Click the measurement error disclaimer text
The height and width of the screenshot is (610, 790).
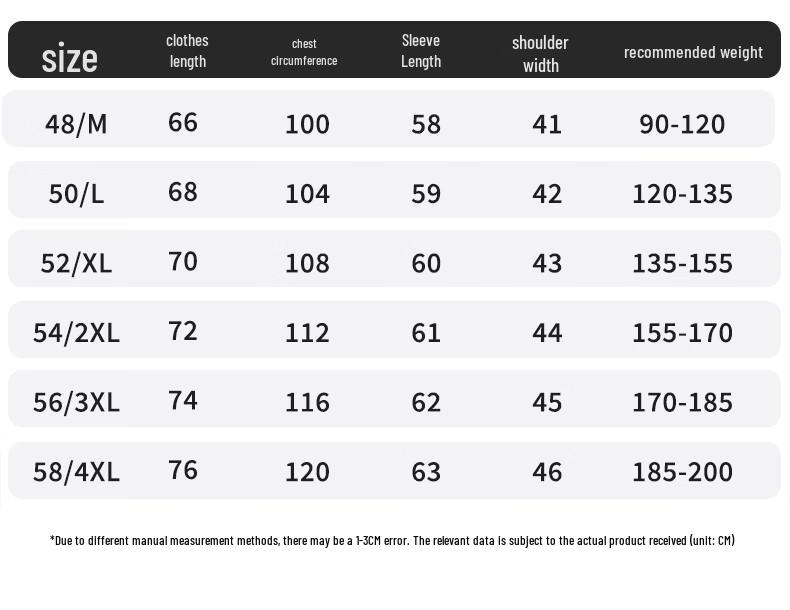(x=392, y=540)
